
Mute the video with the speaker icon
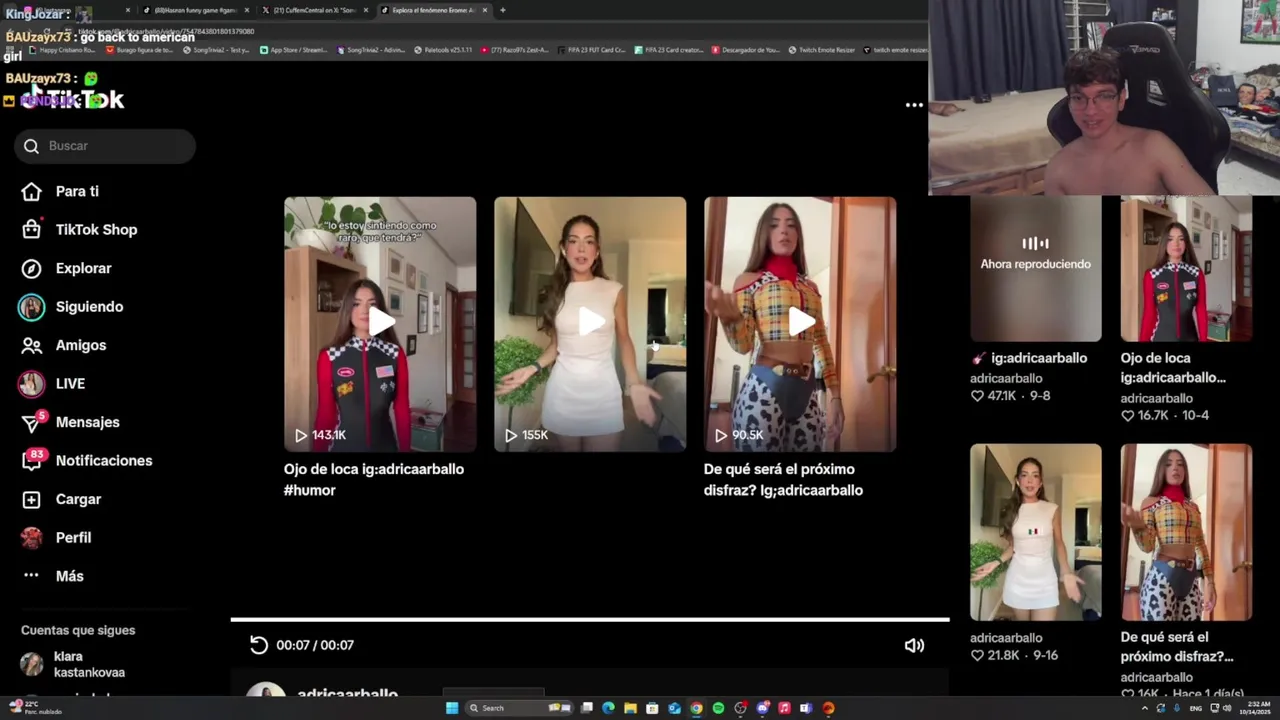(914, 645)
